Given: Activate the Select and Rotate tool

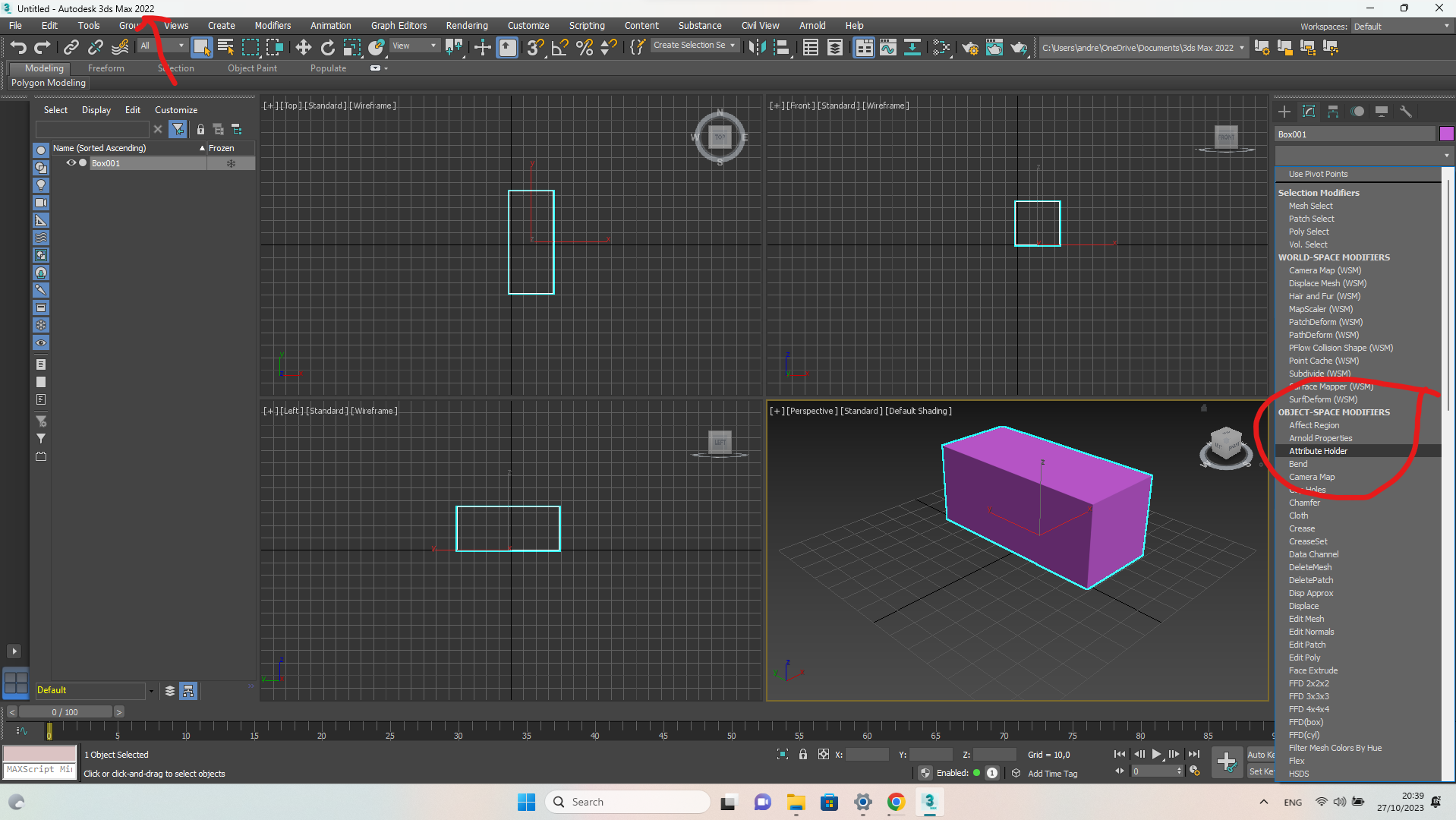Looking at the screenshot, I should click(327, 48).
